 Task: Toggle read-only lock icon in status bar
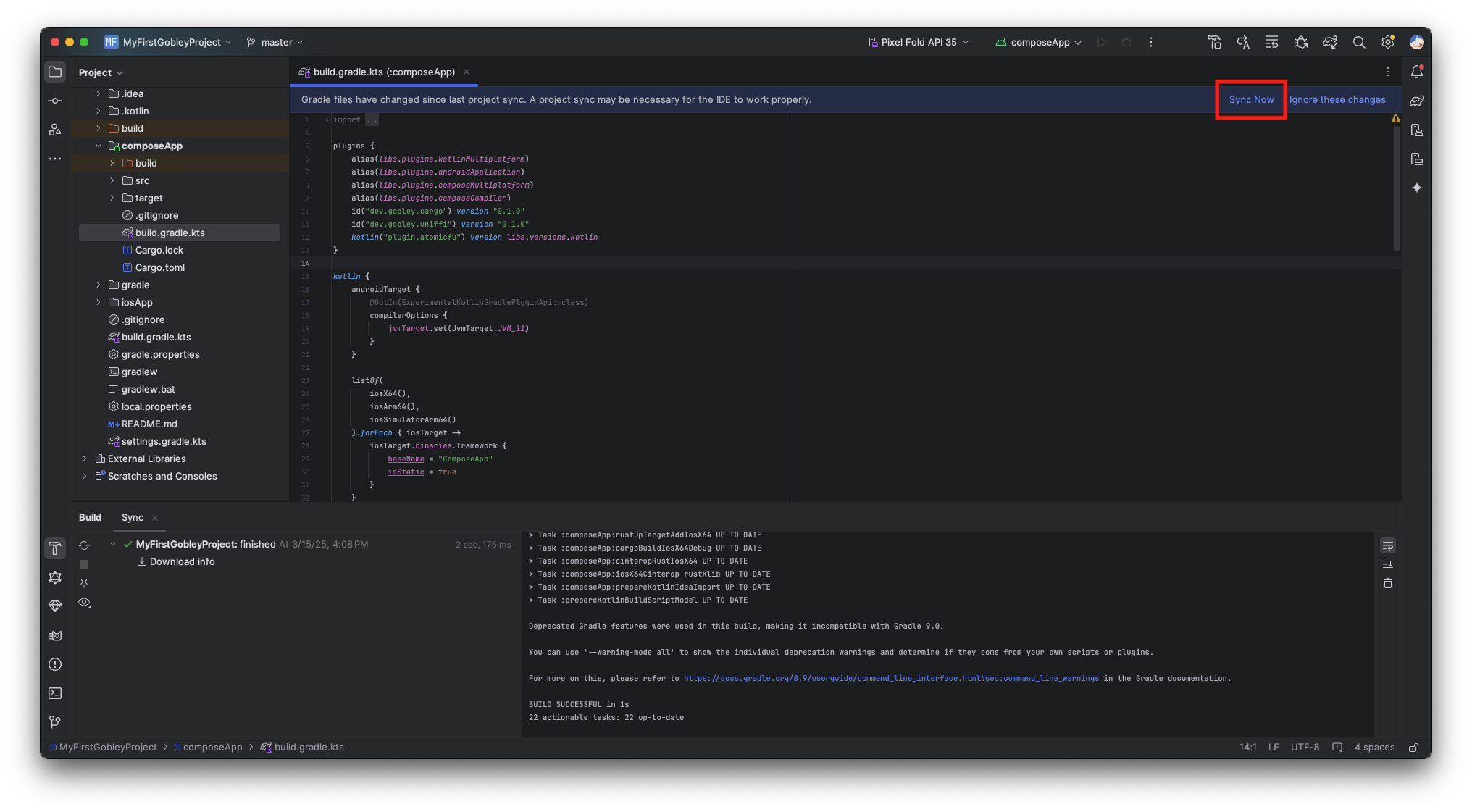(1413, 747)
